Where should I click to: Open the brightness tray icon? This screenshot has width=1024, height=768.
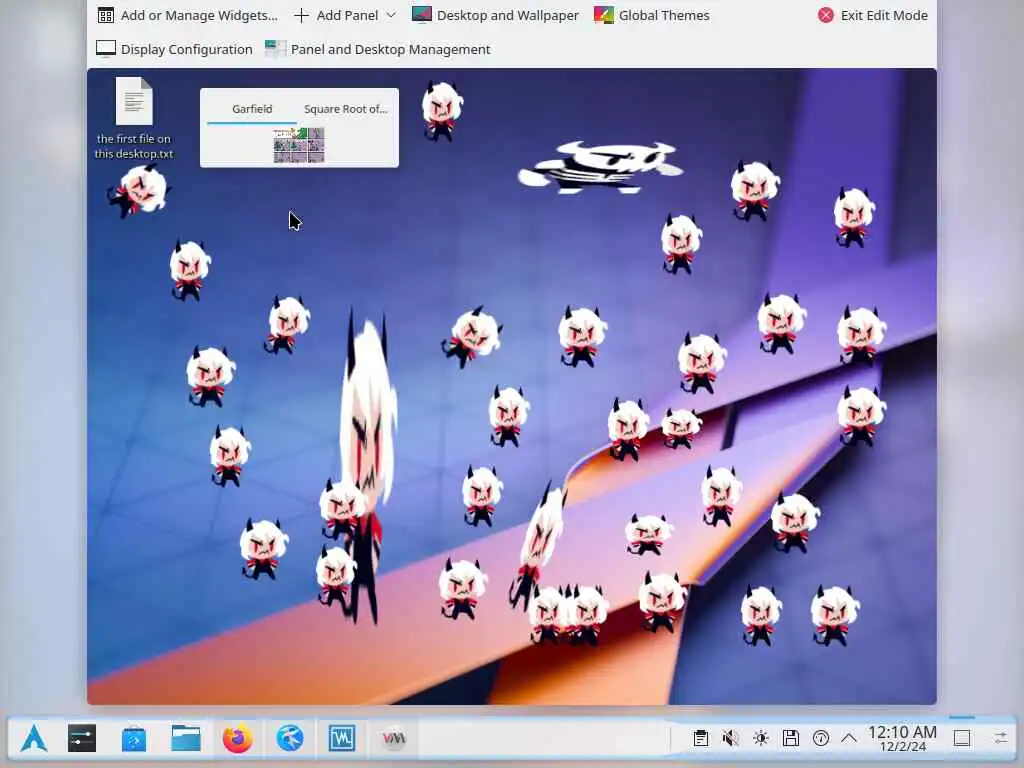761,739
